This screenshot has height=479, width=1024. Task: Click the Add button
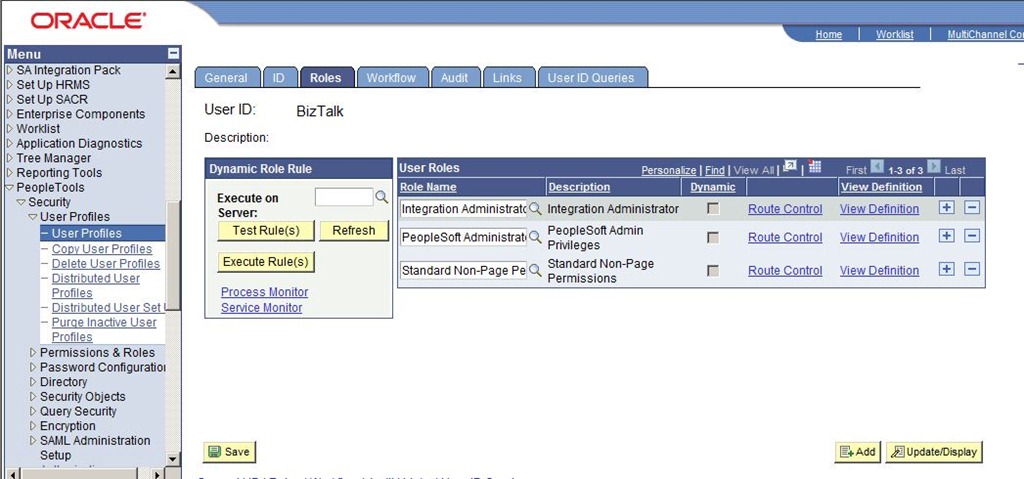click(x=858, y=452)
